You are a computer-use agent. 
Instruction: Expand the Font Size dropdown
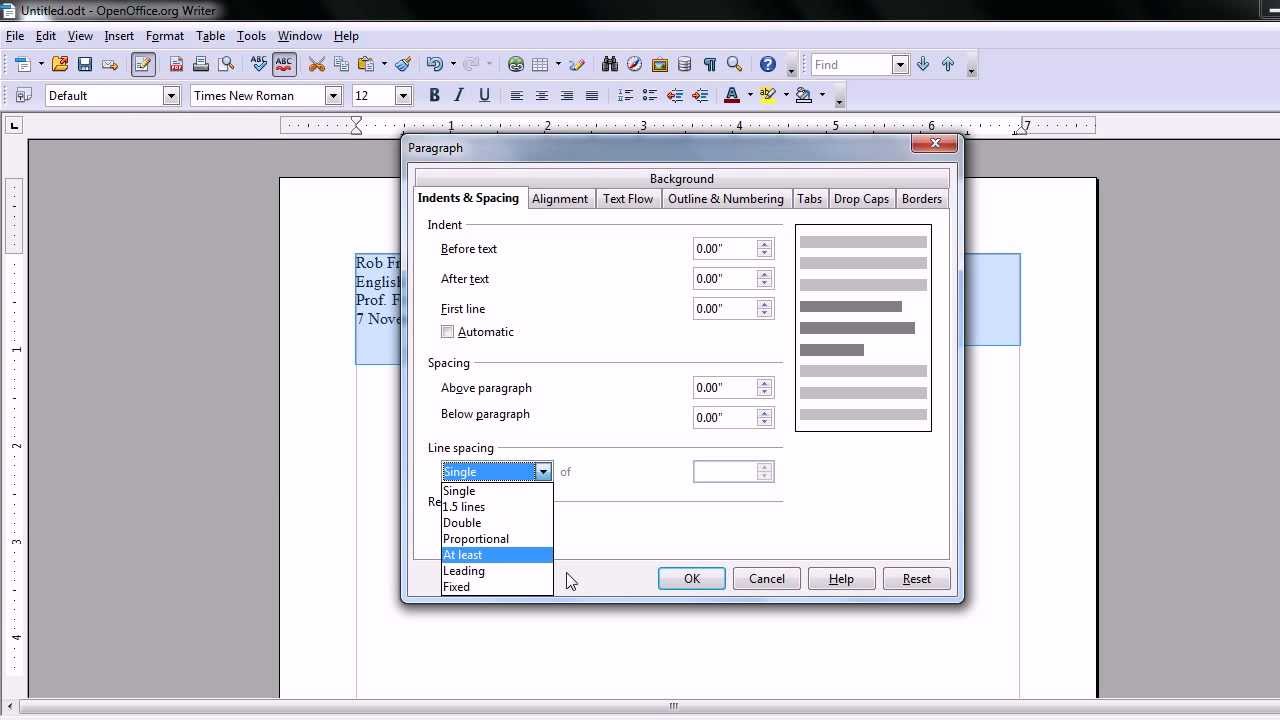(403, 95)
